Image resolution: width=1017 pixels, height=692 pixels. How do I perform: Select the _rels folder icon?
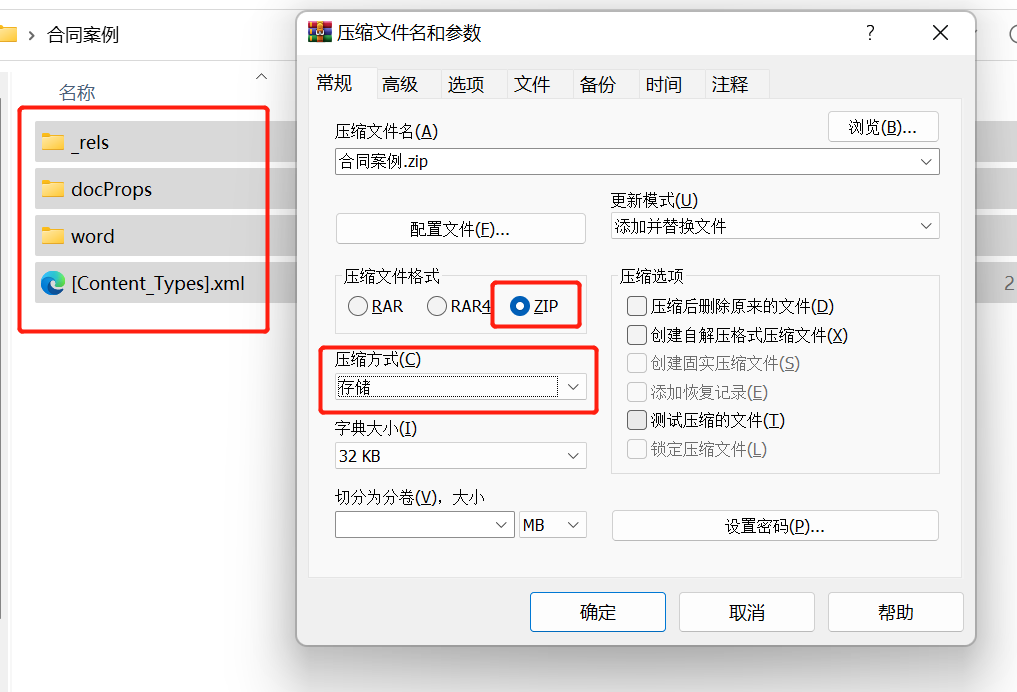(53, 141)
